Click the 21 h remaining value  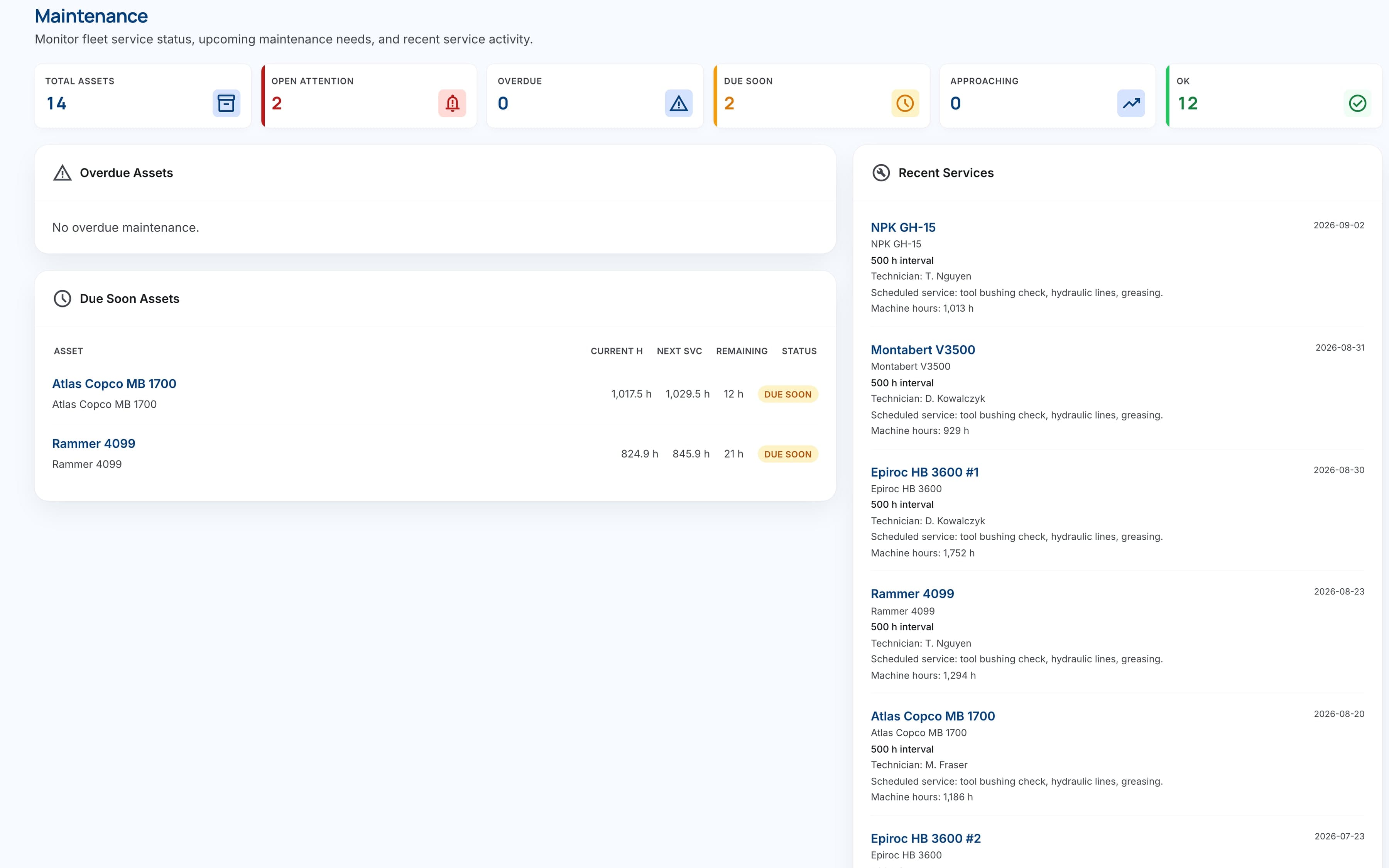pyautogui.click(x=733, y=454)
